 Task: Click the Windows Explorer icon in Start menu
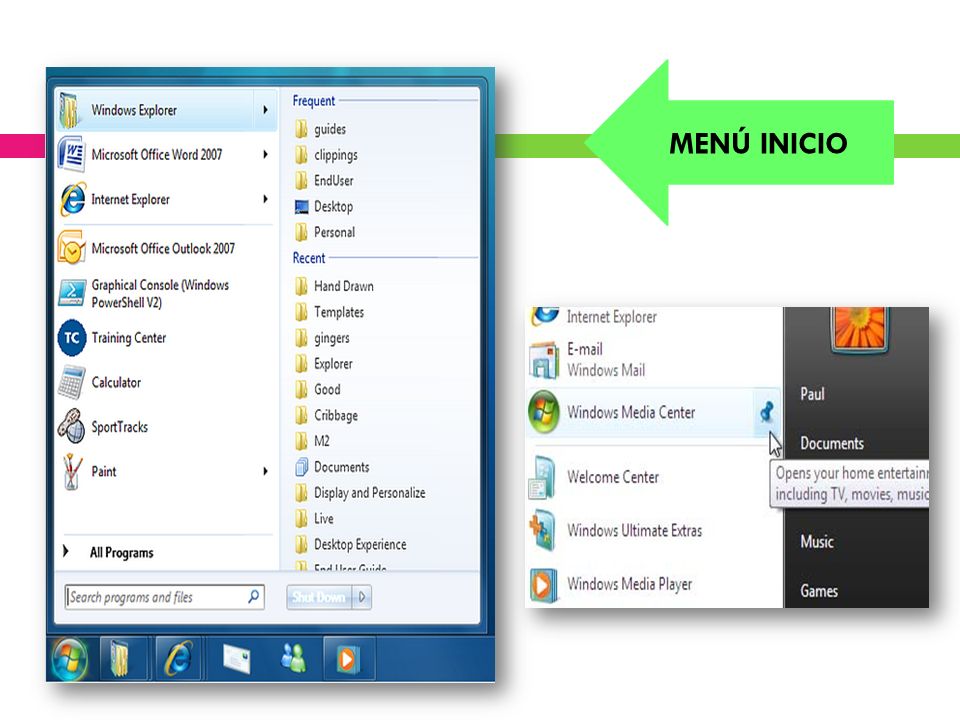(x=71, y=110)
